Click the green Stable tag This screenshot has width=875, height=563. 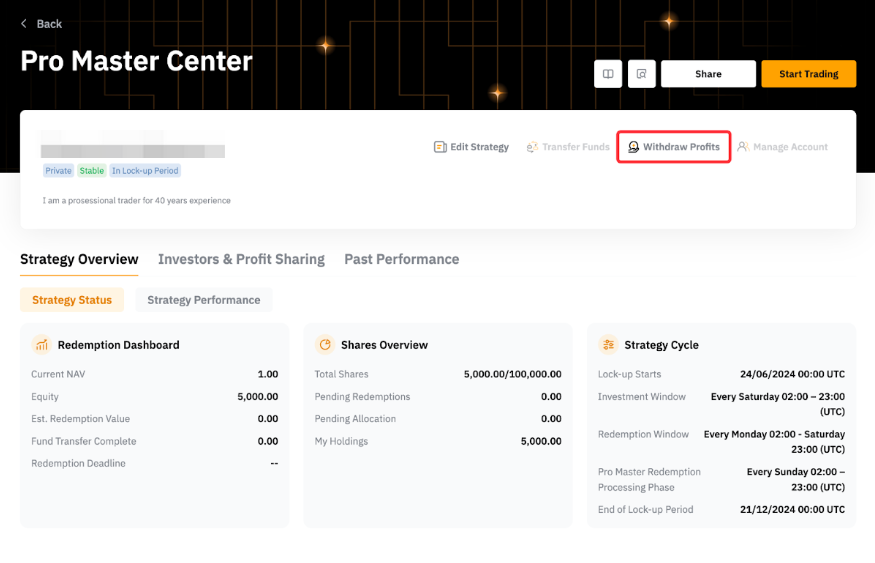click(x=92, y=171)
